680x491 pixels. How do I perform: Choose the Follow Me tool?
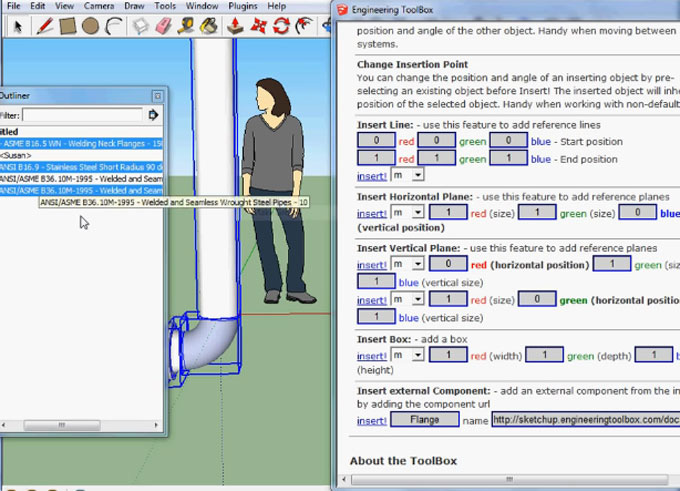(304, 26)
